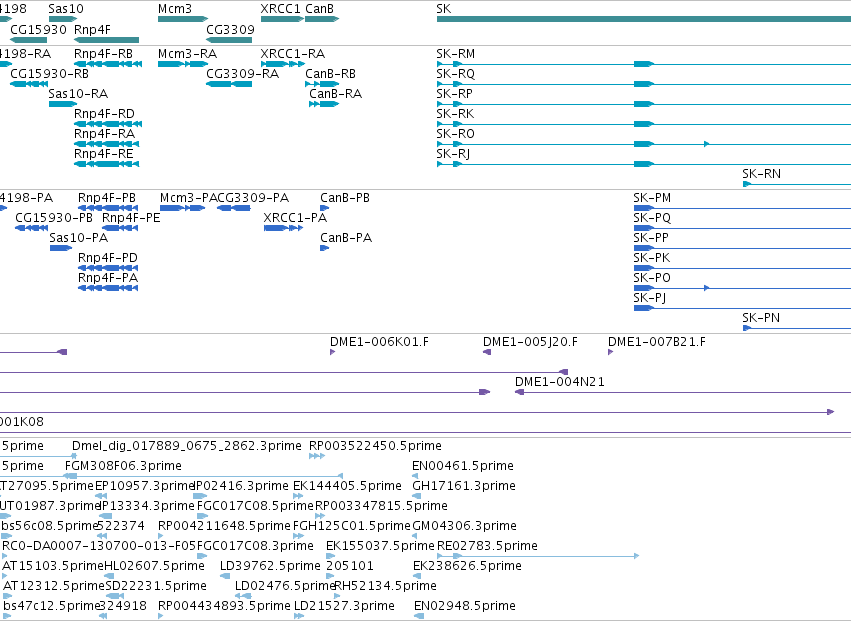Select the CG3309-PA protein label
This screenshot has height=621, width=851.
pos(253,198)
